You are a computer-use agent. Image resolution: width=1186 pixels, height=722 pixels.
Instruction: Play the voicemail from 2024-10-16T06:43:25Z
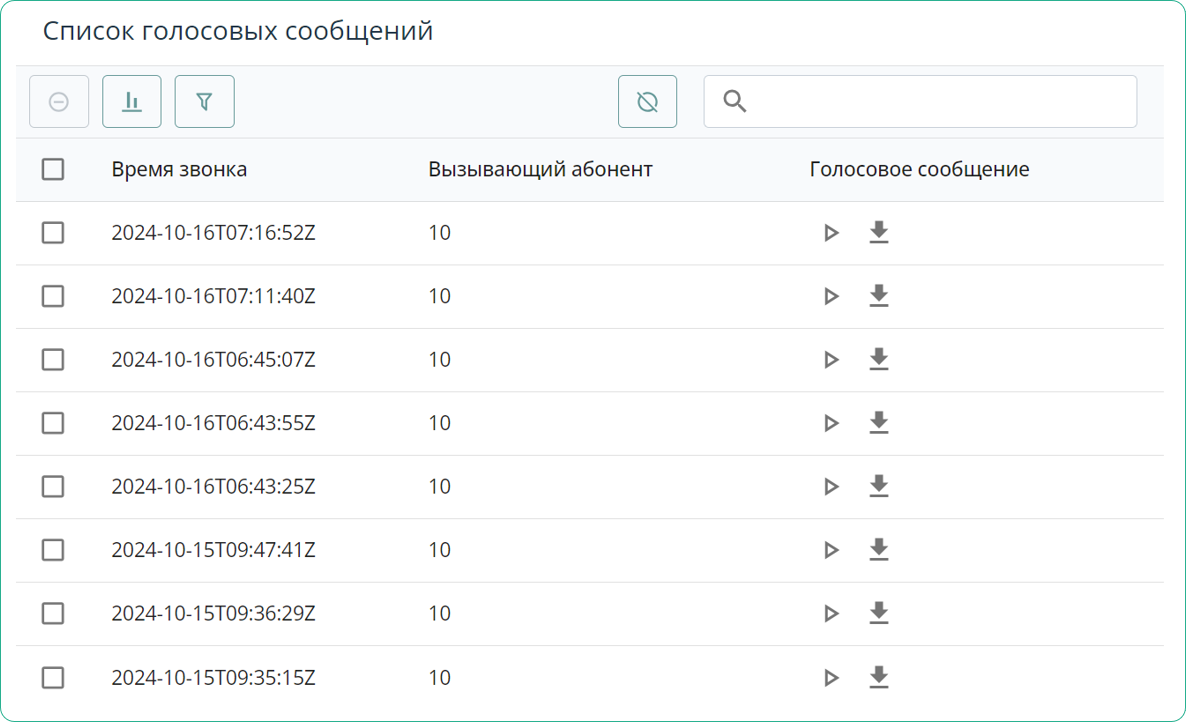tap(831, 486)
